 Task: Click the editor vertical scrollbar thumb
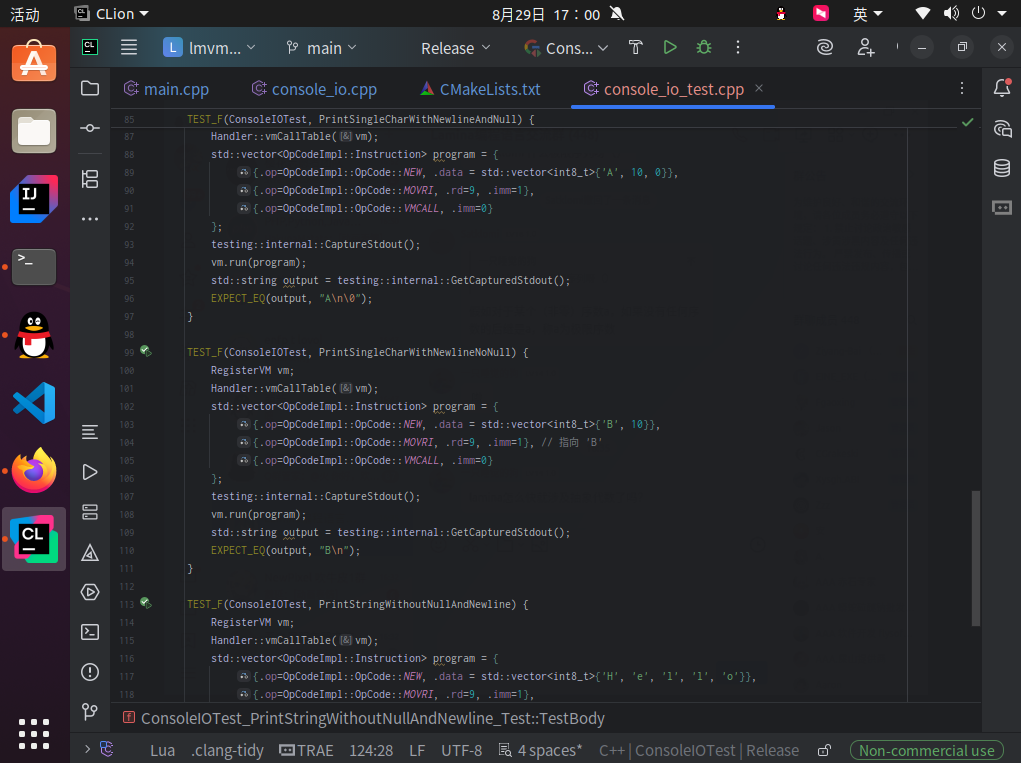point(976,560)
